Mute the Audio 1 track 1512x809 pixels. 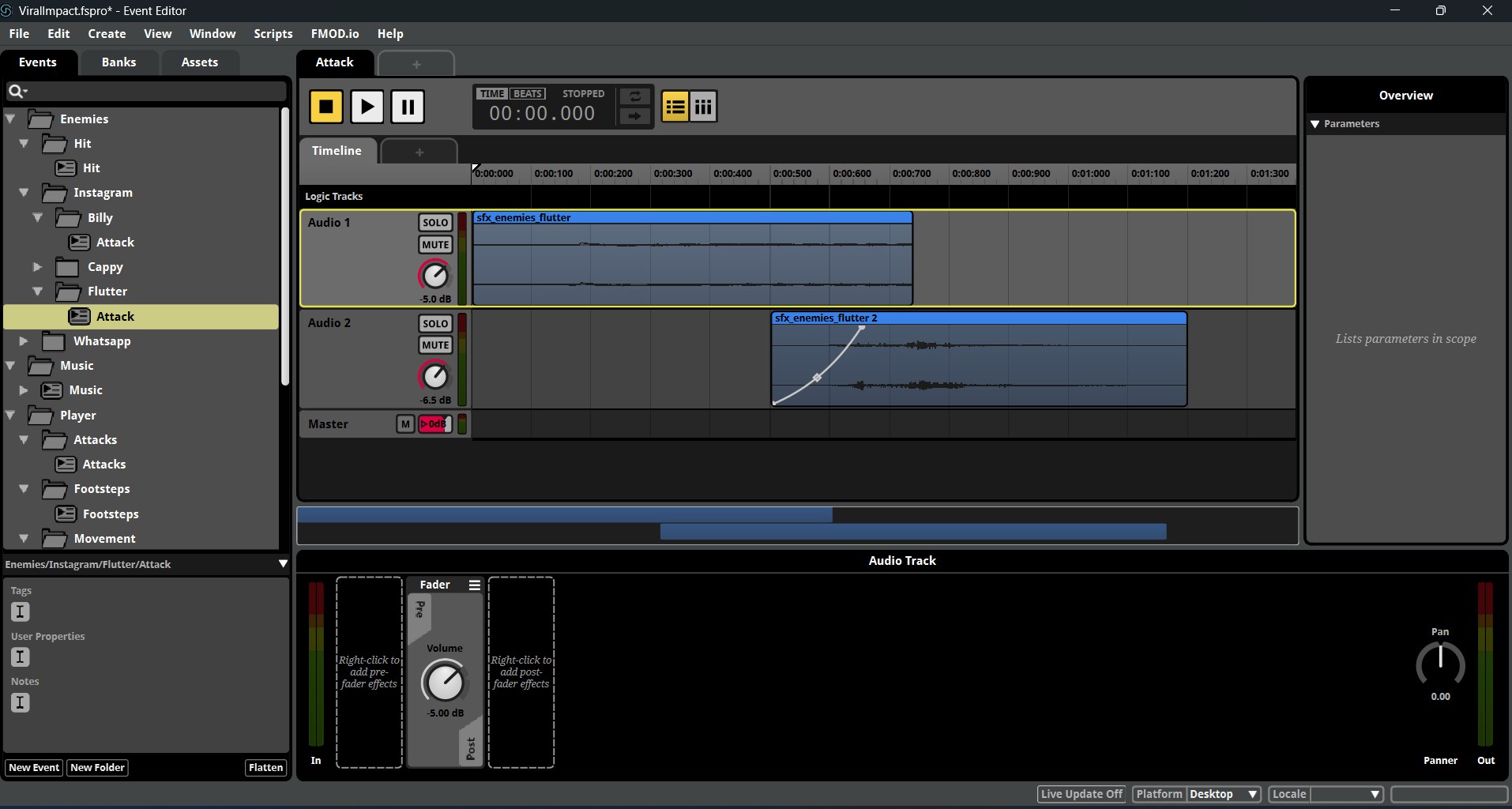click(x=435, y=245)
